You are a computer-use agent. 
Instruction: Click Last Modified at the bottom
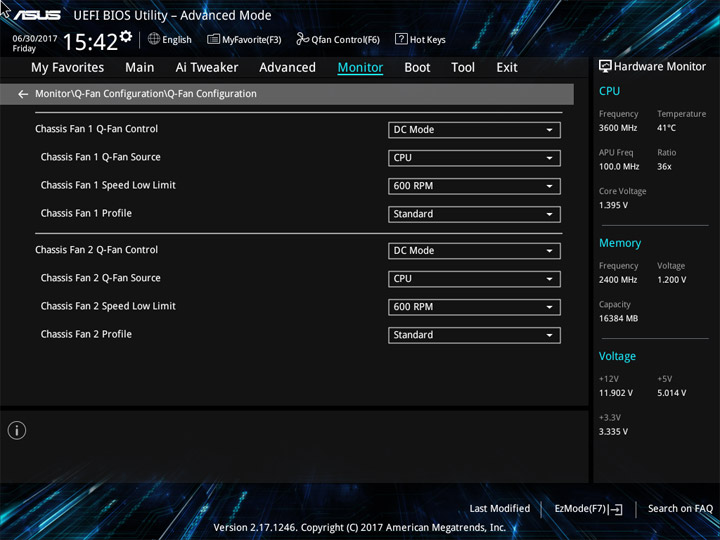pyautogui.click(x=500, y=509)
